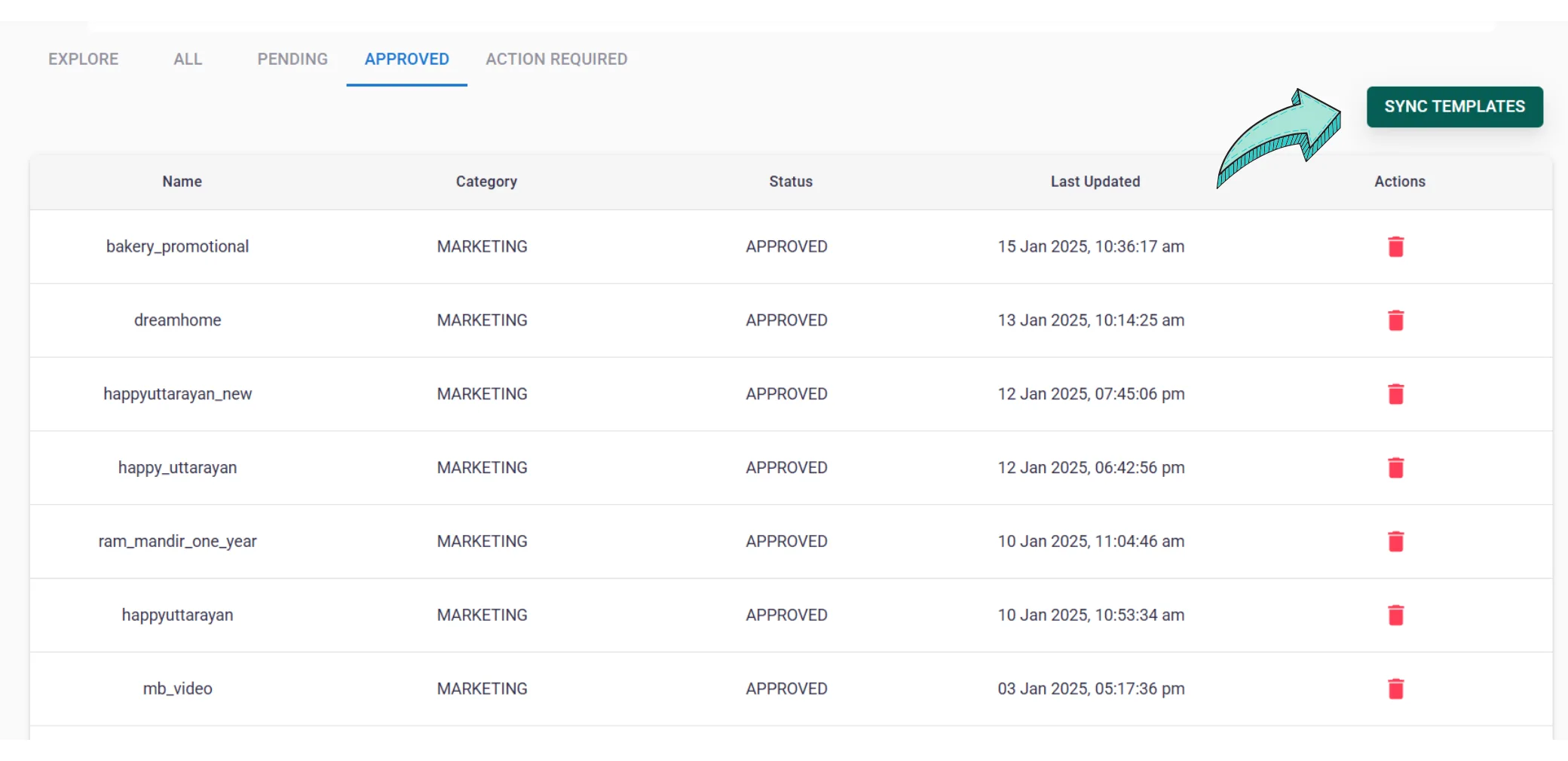The height and width of the screenshot is (761, 1568).
Task: Delete the happyuttarayan_new template
Action: point(1395,394)
